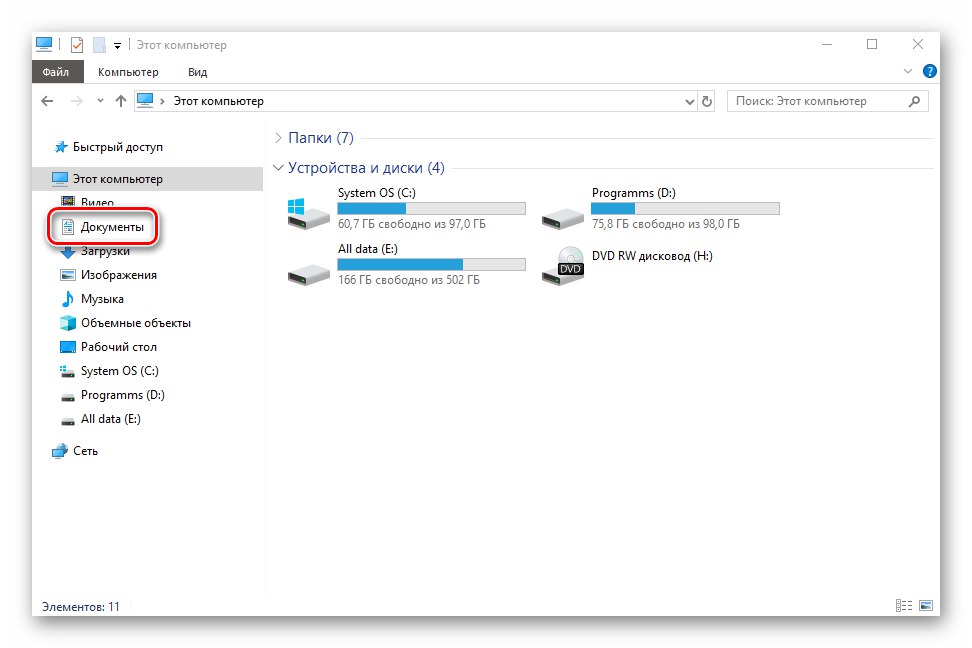Viewport: 972px width, 648px height.
Task: Collapse the Устройства и диски section
Action: [279, 167]
